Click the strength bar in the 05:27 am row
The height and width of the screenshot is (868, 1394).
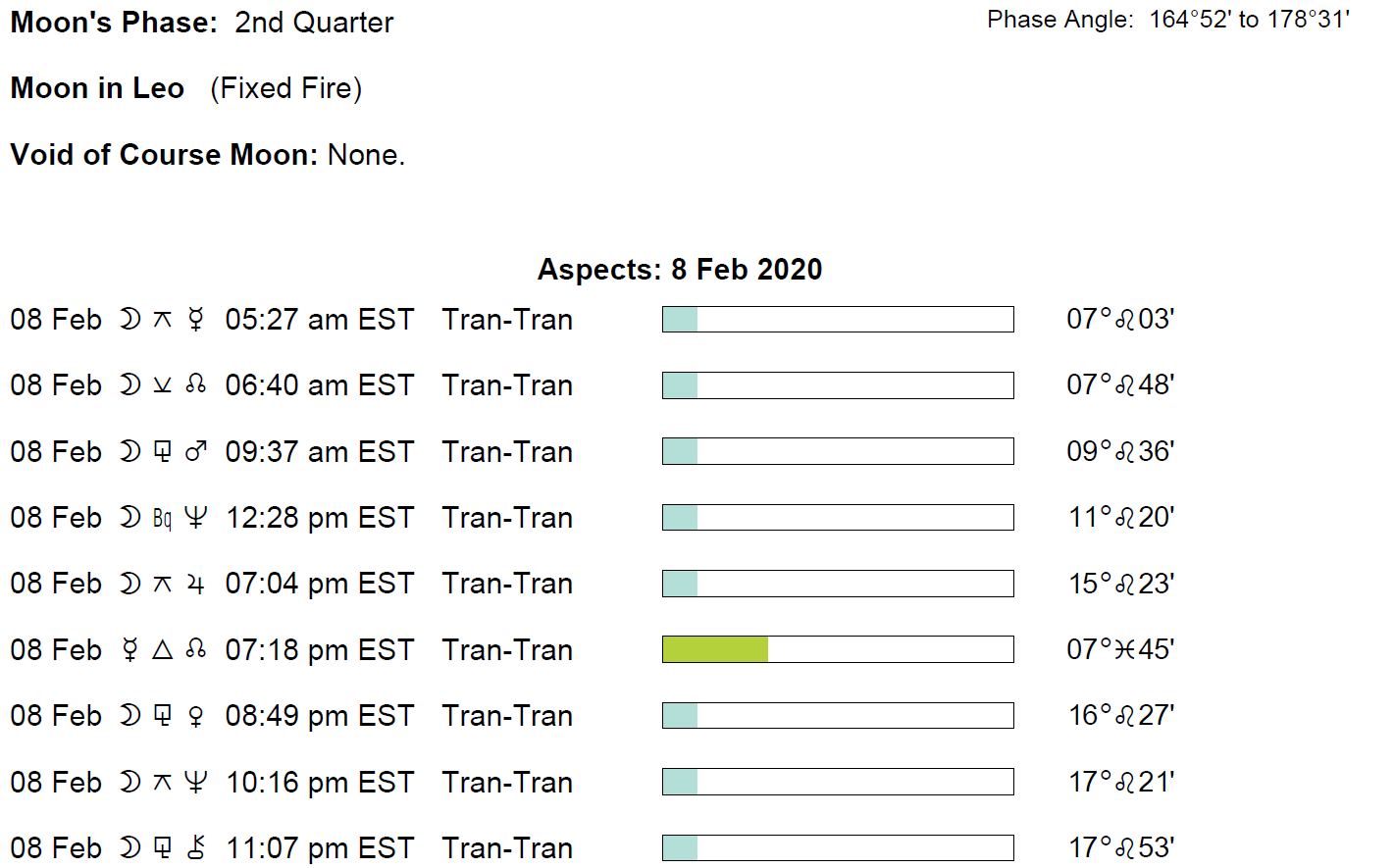pos(838,319)
